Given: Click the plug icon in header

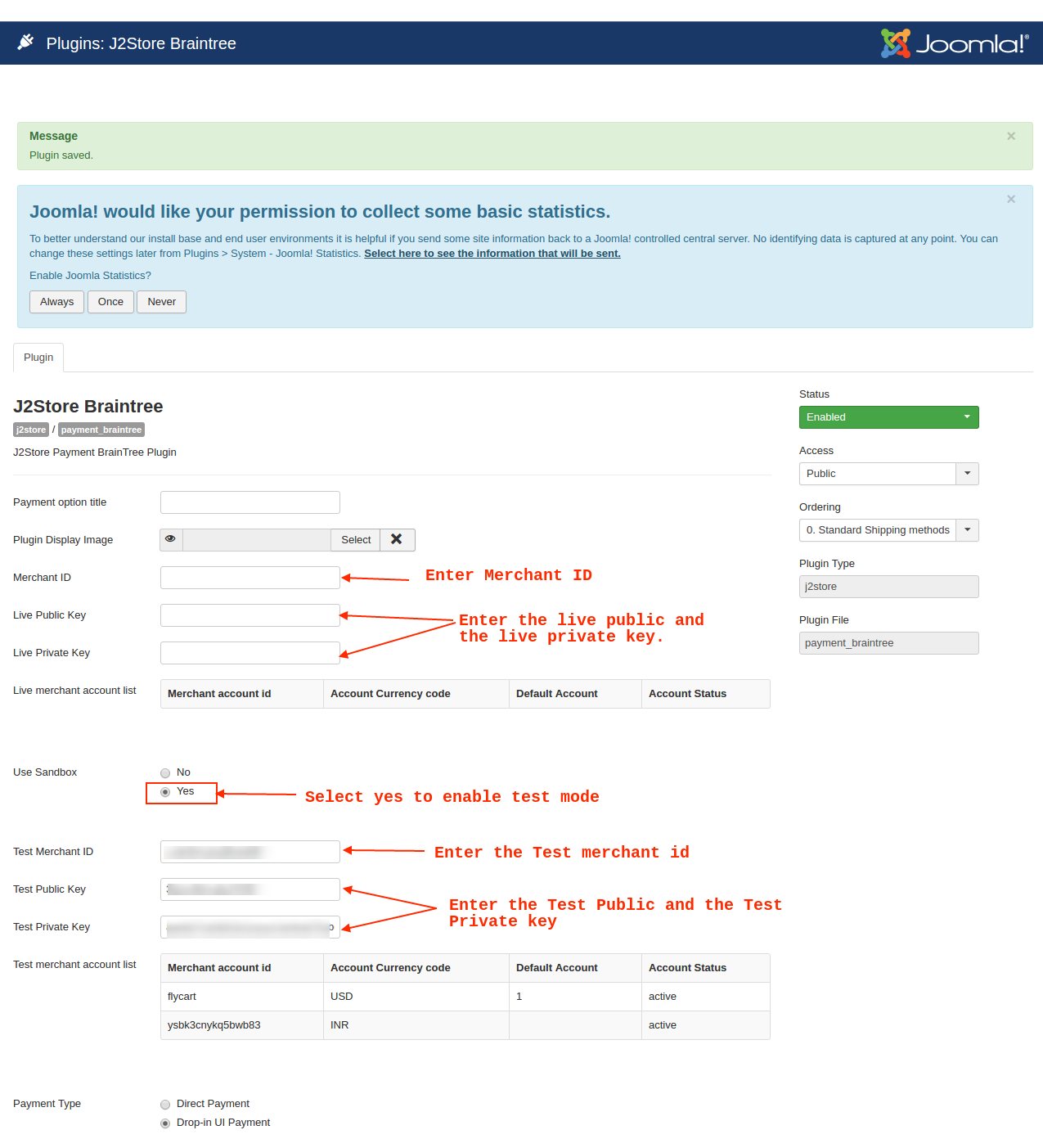Looking at the screenshot, I should 26,43.
